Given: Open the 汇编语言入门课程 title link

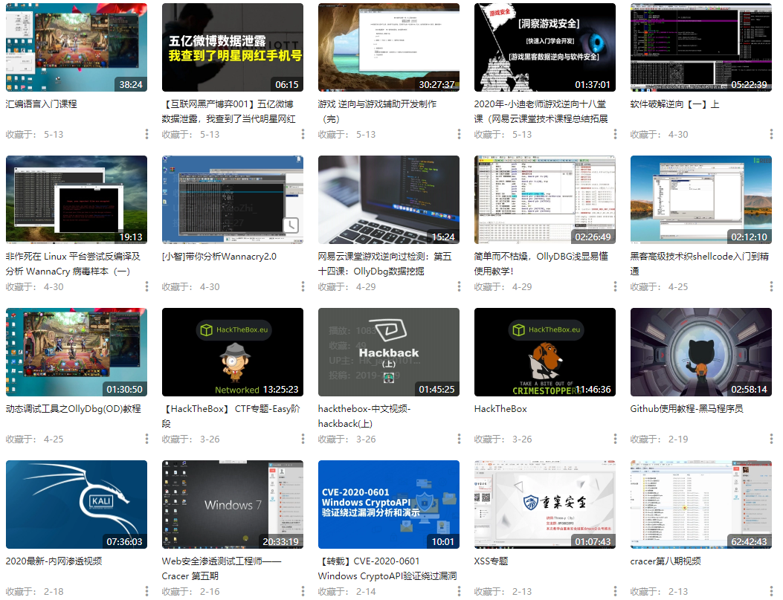Looking at the screenshot, I should click(41, 104).
